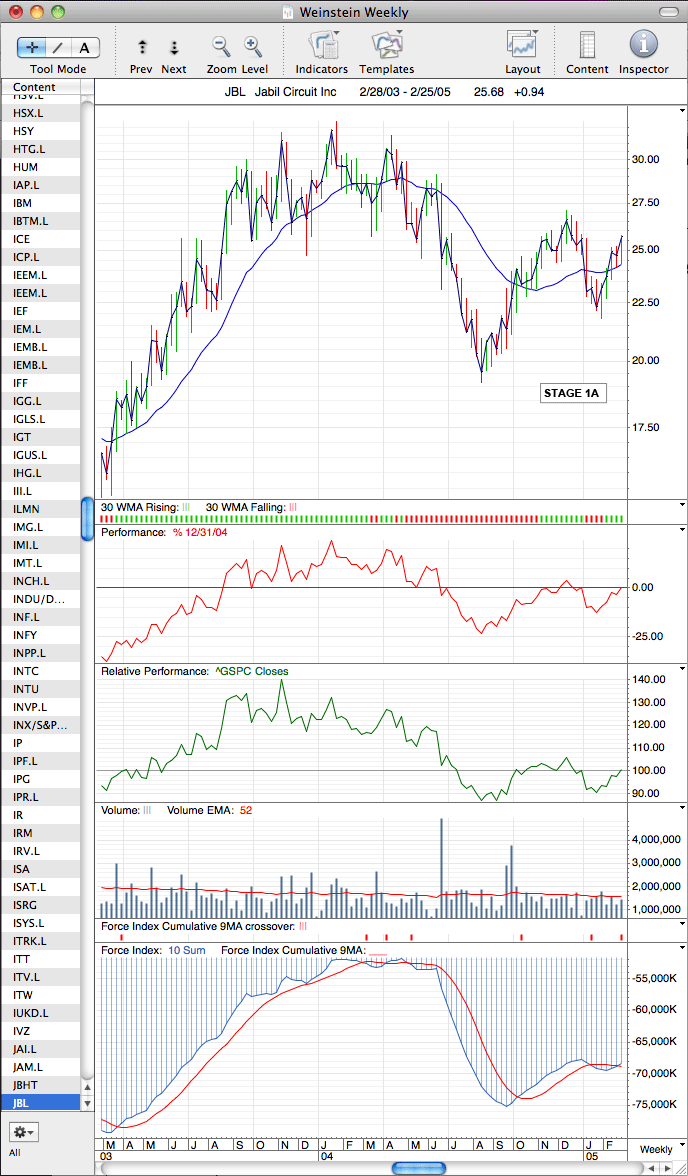Viewport: 688px width, 1176px height.
Task: Select INTU in the content list
Action: (x=40, y=689)
